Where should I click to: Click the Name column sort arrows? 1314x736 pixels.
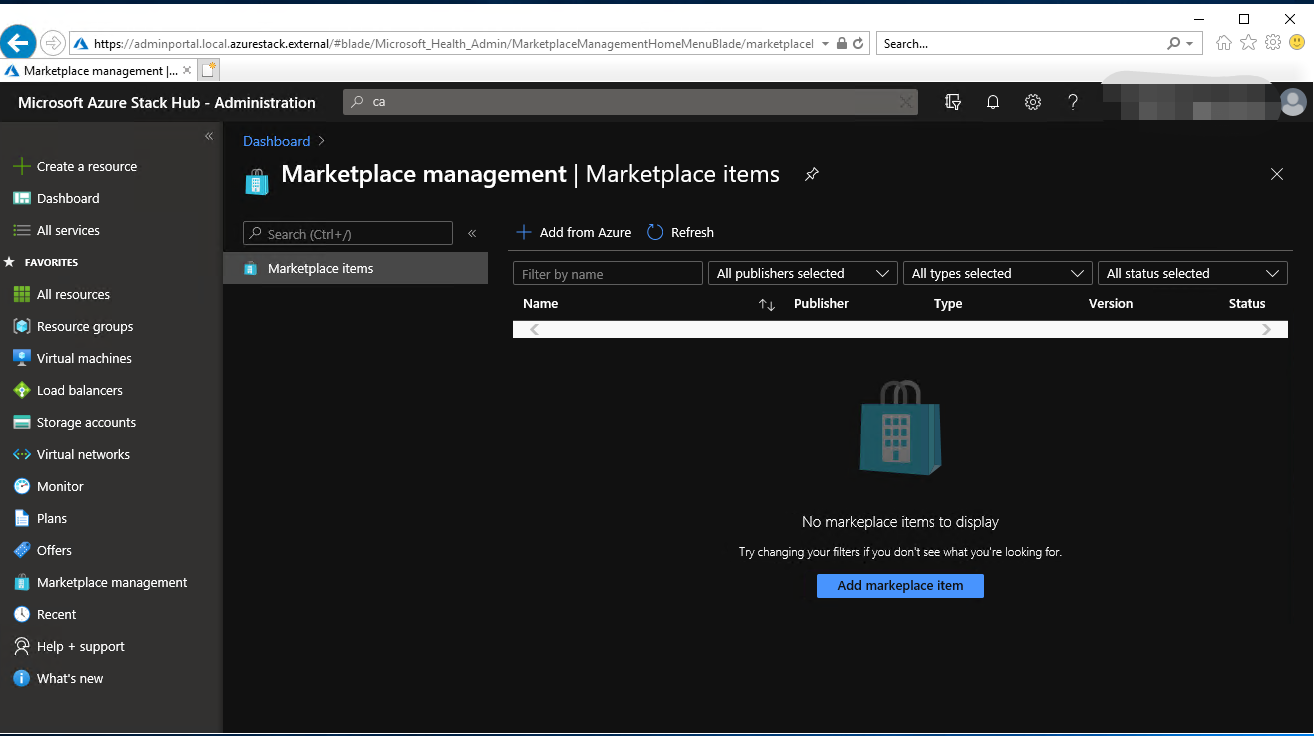(767, 304)
